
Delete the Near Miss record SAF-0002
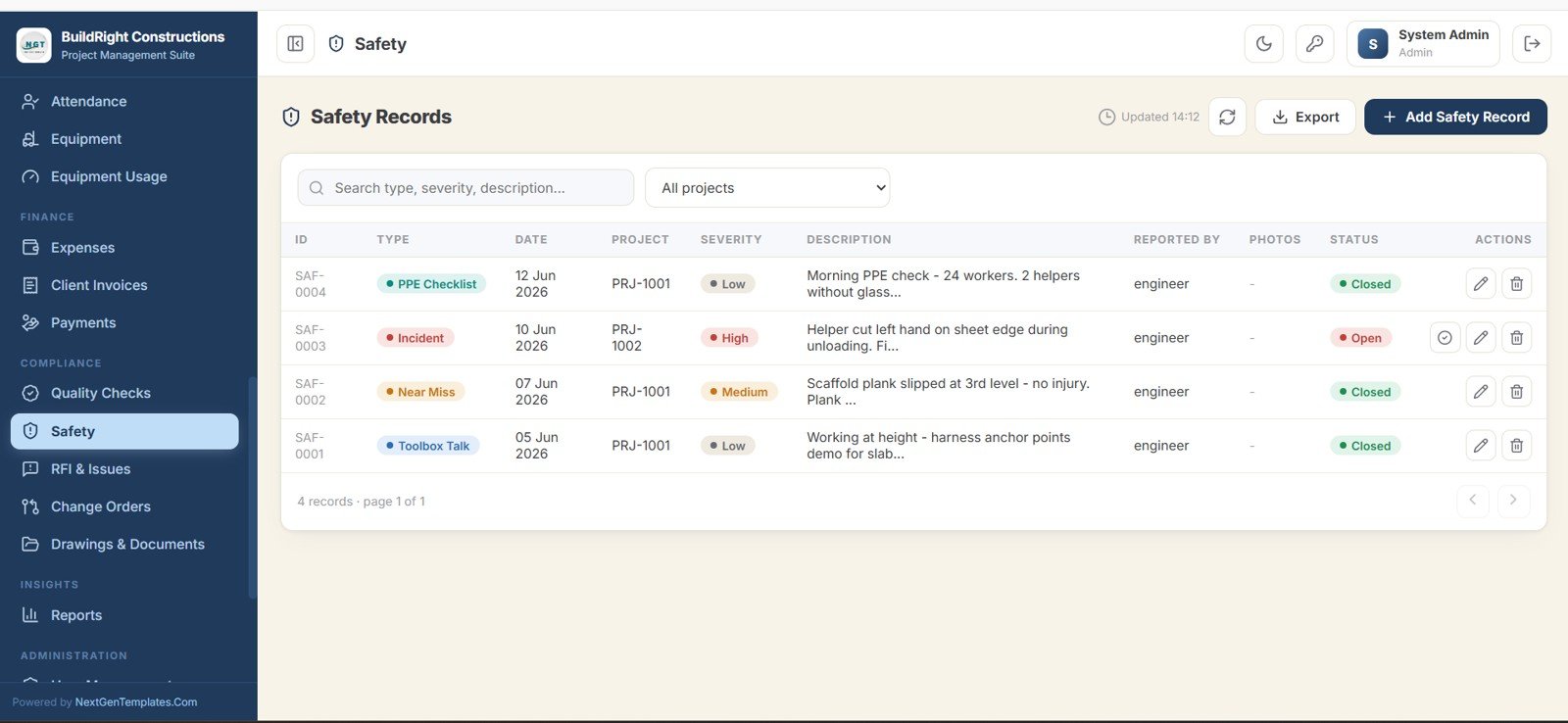click(x=1516, y=392)
